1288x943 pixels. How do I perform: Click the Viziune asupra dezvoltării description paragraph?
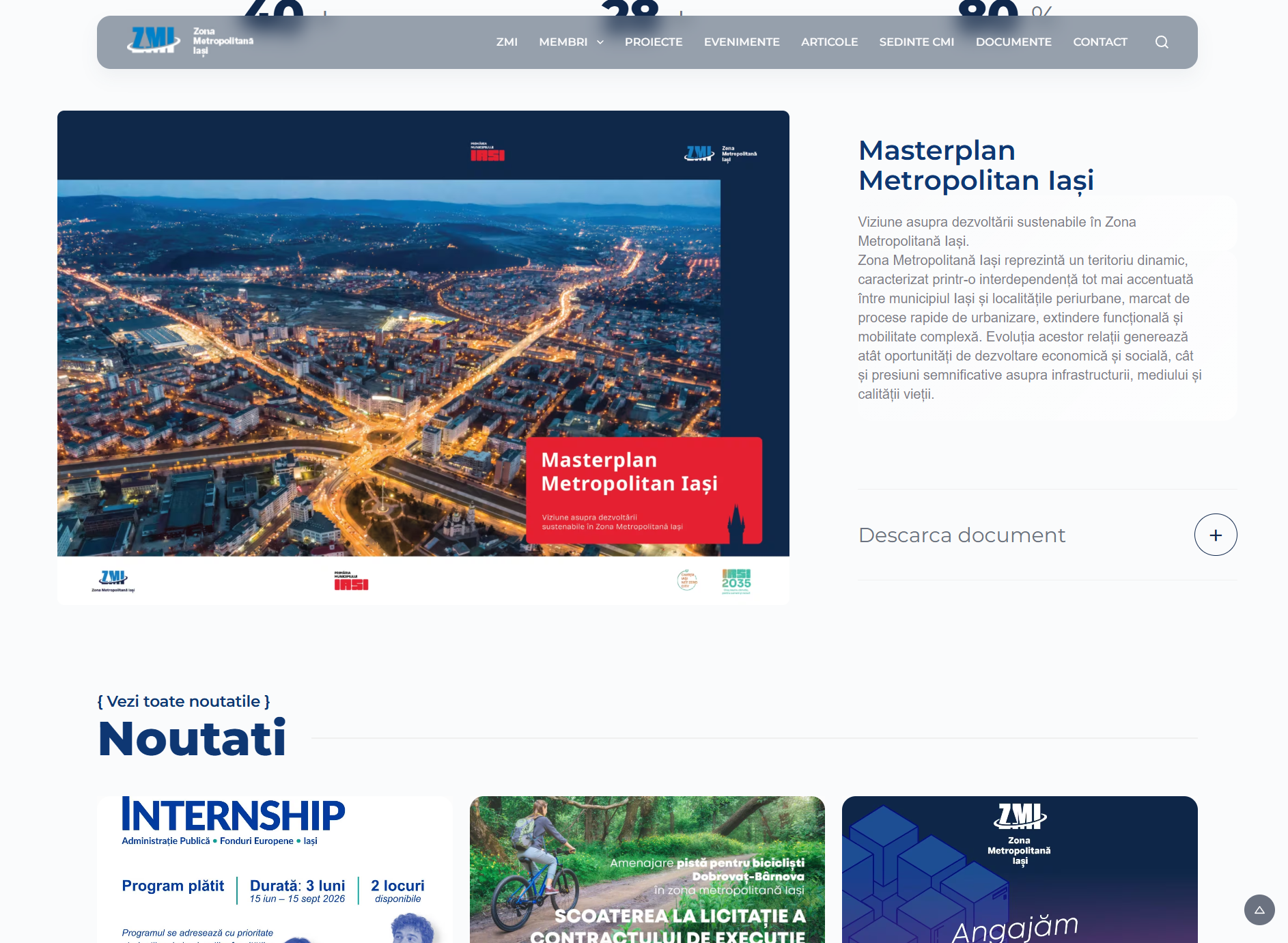pyautogui.click(x=1030, y=308)
